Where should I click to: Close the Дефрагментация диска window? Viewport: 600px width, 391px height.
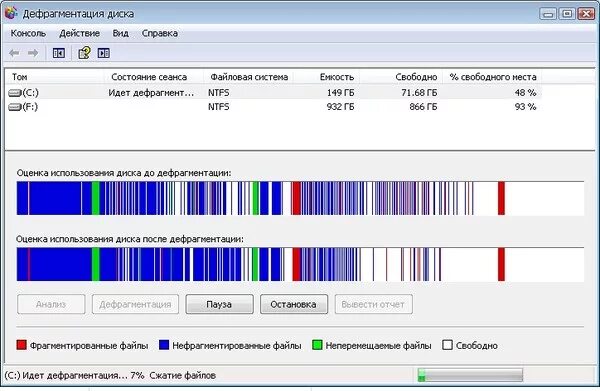[x=586, y=14]
